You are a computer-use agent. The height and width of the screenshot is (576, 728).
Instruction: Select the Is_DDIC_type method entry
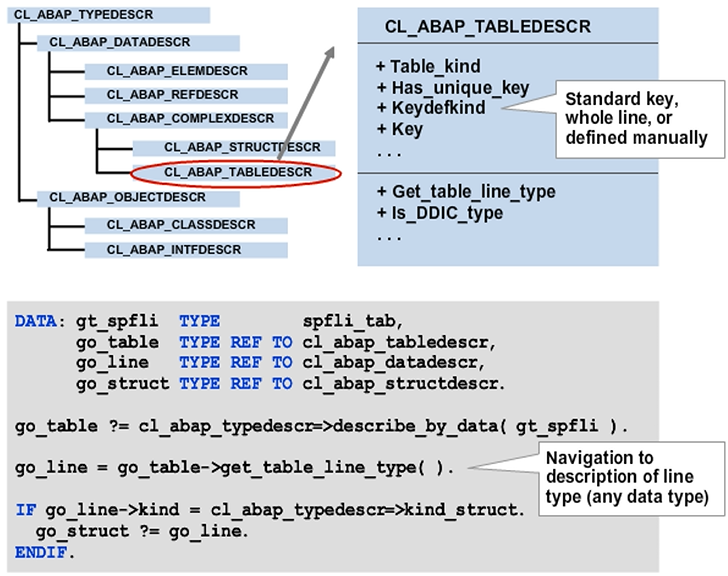[x=439, y=212]
